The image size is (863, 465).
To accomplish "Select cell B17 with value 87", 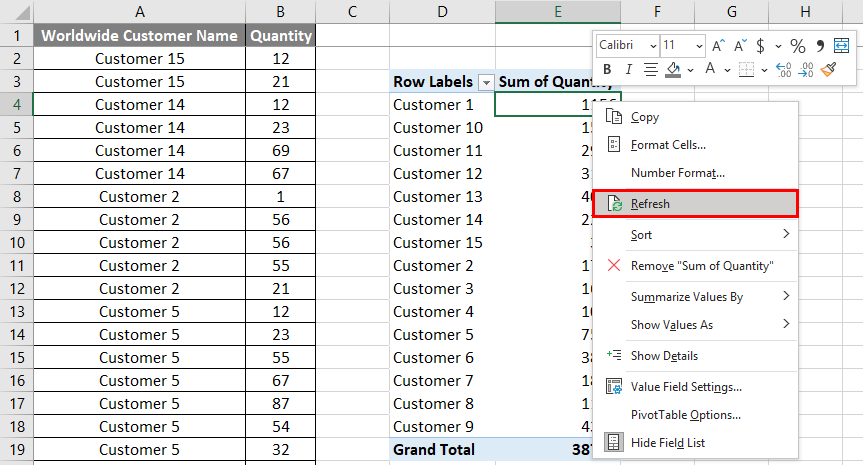I will click(281, 403).
